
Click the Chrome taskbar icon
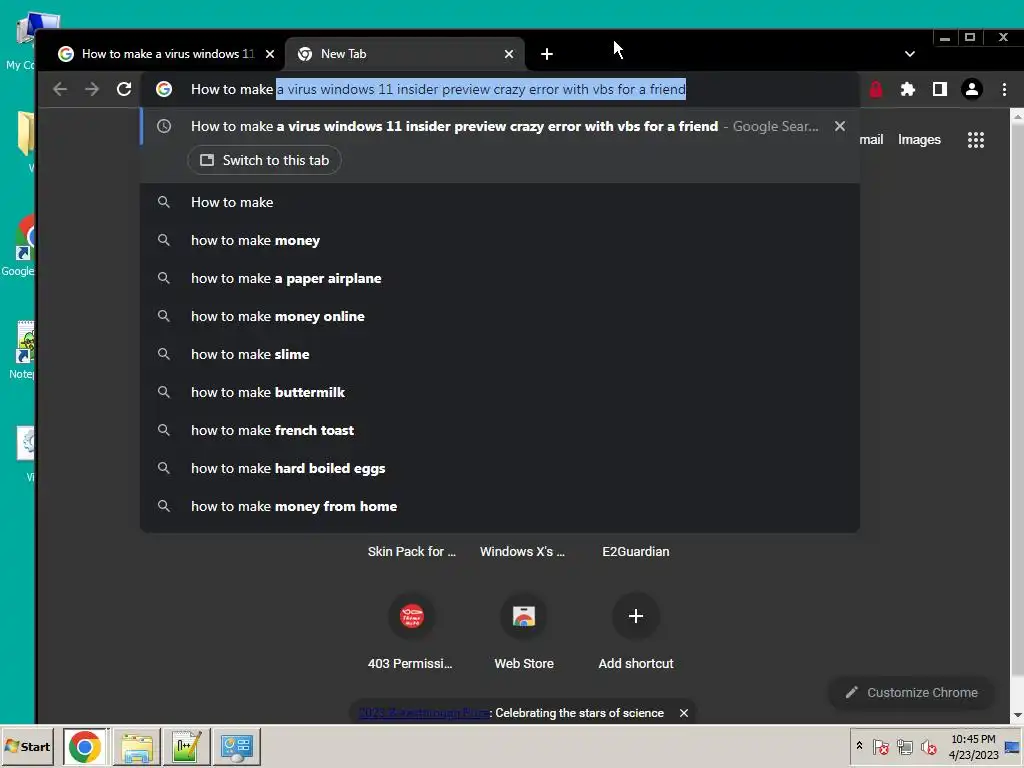tap(85, 746)
